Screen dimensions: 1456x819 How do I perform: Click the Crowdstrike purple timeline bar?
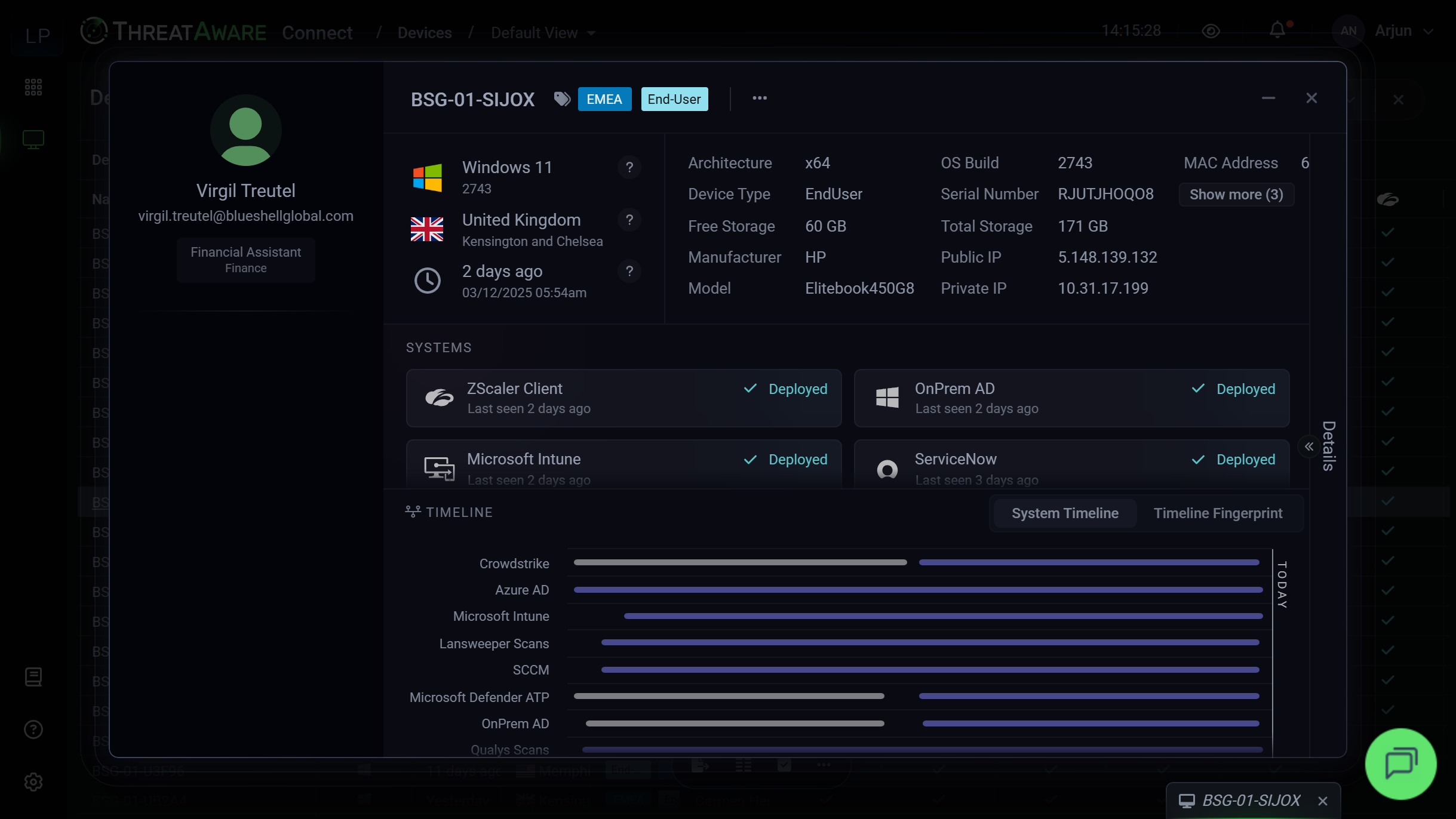click(1089, 562)
